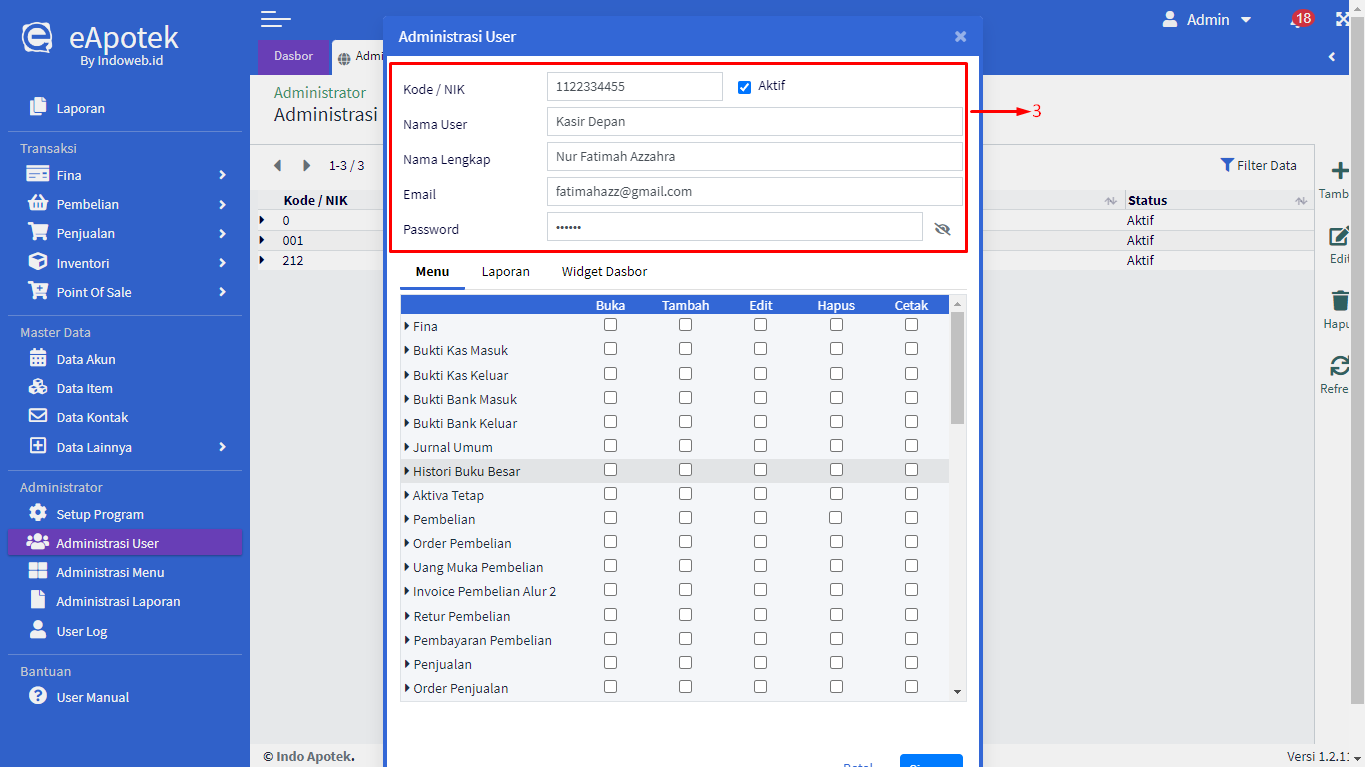Click the Laporan icon in sidebar
This screenshot has height=767, width=1365.
(38, 107)
